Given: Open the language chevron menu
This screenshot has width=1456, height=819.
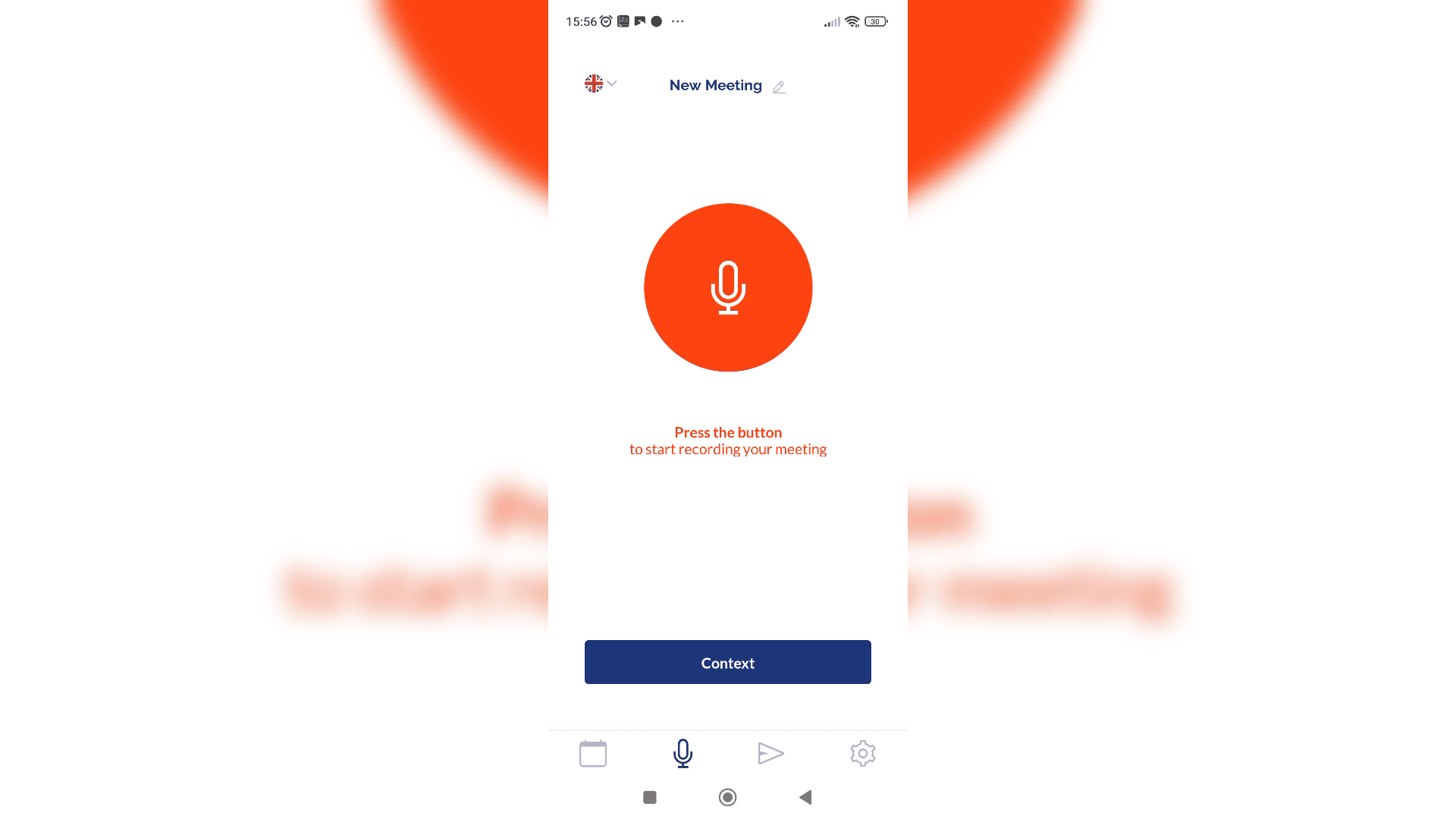Looking at the screenshot, I should tap(611, 83).
